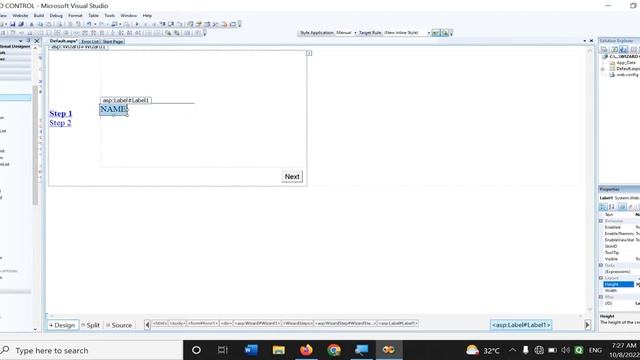Click the Start Debugging play icon
This screenshot has height=360, width=640.
coord(137,24)
